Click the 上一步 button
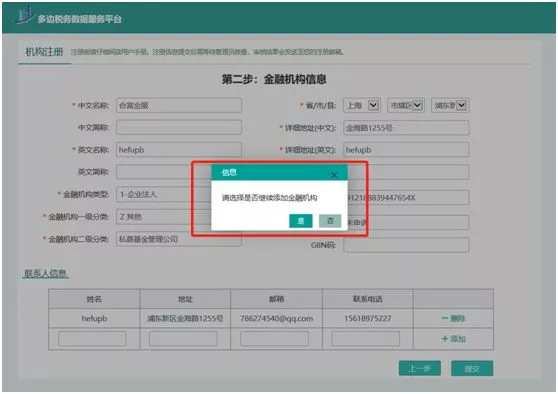 point(420,368)
